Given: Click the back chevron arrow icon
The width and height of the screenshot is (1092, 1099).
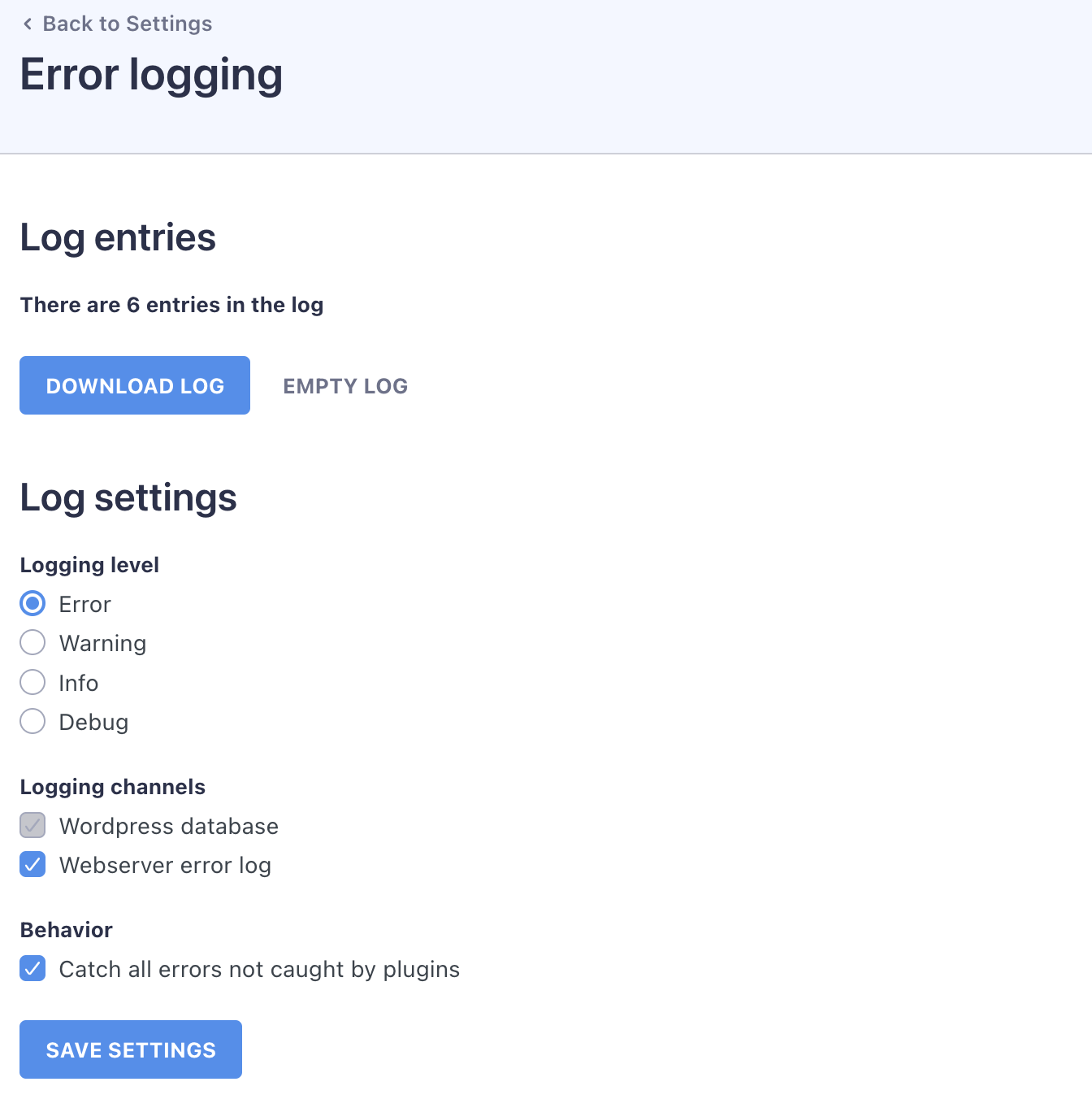Looking at the screenshot, I should point(28,24).
